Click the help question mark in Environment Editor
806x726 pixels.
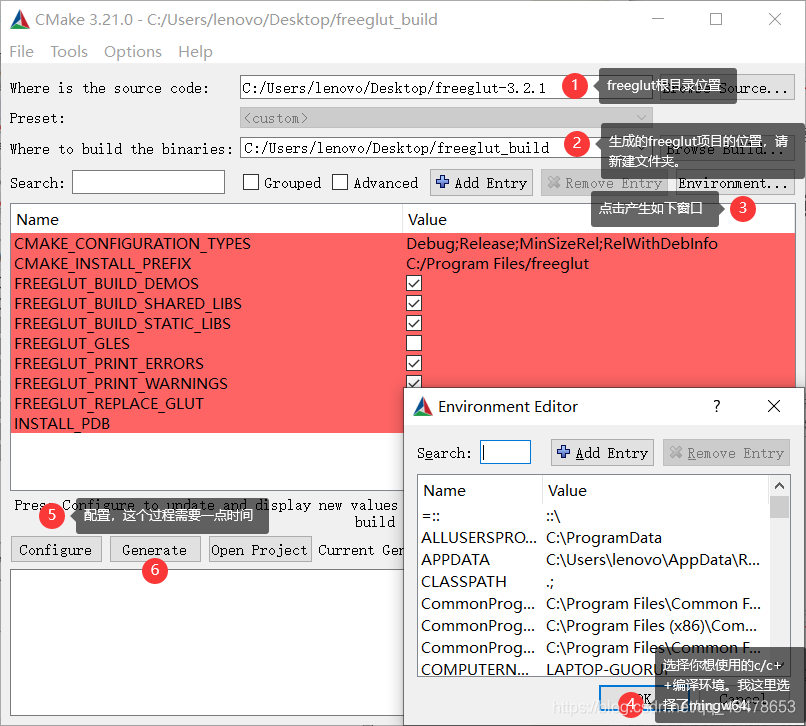(x=718, y=406)
